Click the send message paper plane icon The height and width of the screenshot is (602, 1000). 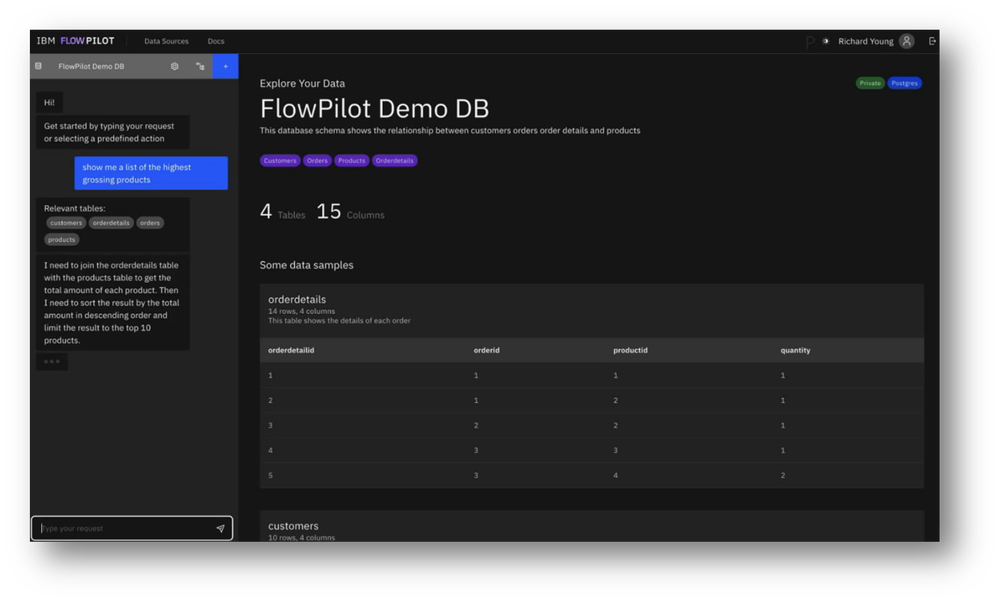click(x=221, y=528)
